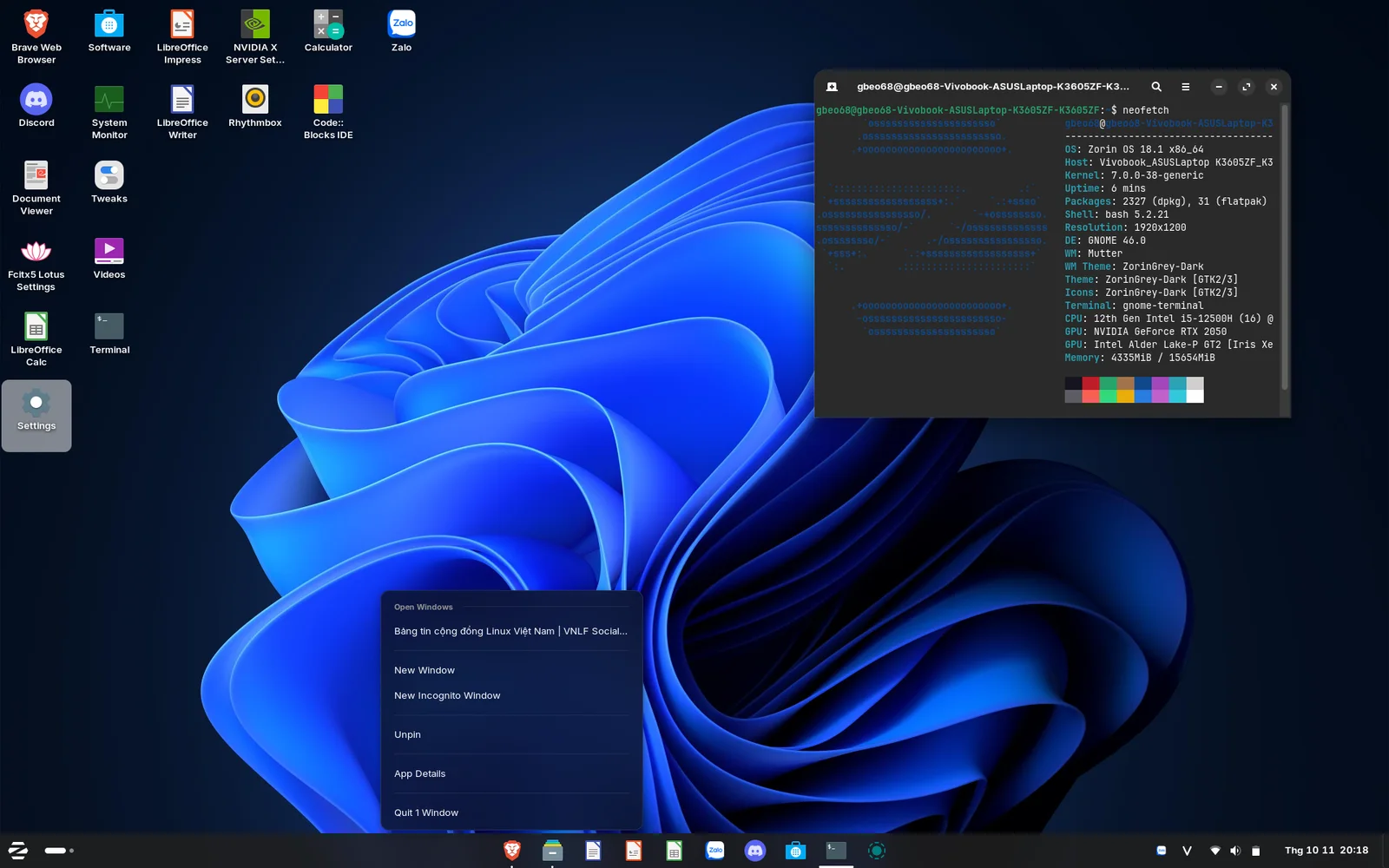Select the Videos desktop icon
1389x868 pixels.
[x=109, y=258]
